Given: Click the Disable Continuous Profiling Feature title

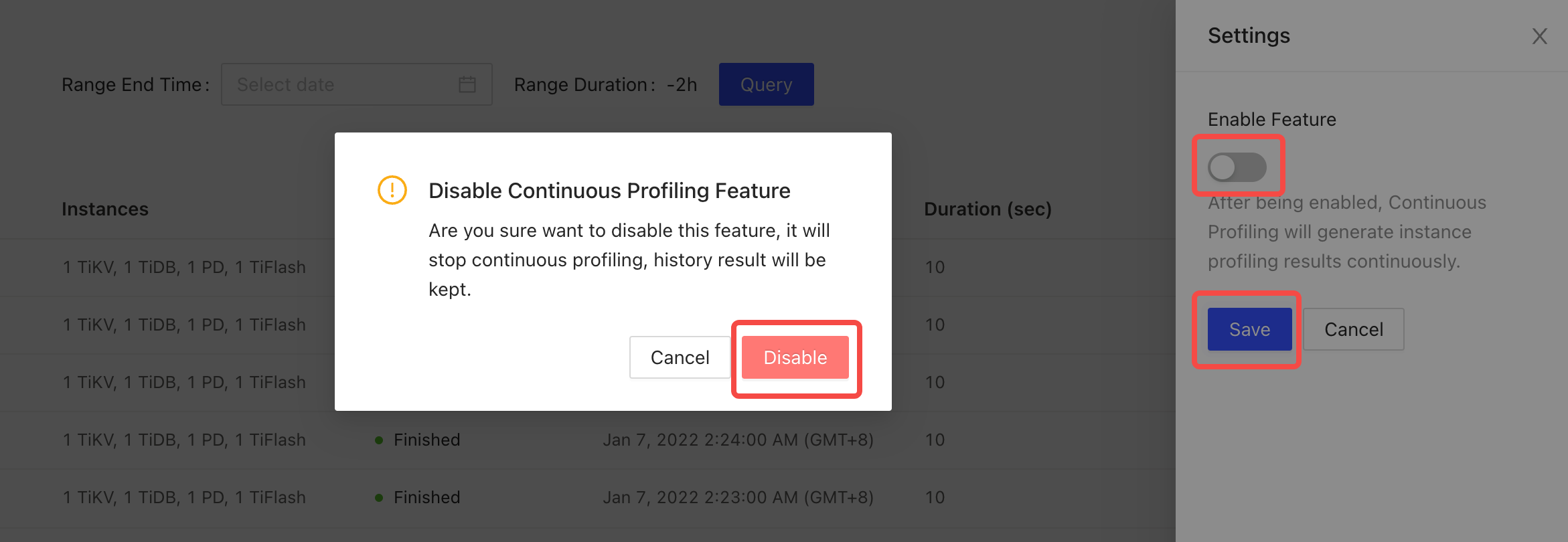Looking at the screenshot, I should click(x=609, y=191).
